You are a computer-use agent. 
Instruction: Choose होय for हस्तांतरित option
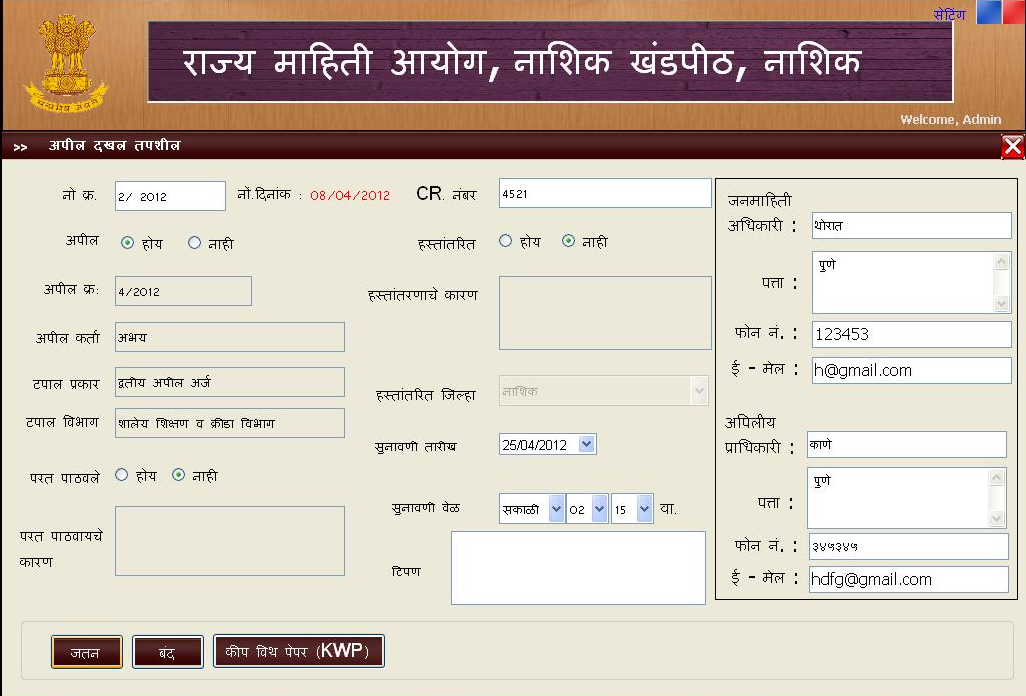[x=505, y=241]
